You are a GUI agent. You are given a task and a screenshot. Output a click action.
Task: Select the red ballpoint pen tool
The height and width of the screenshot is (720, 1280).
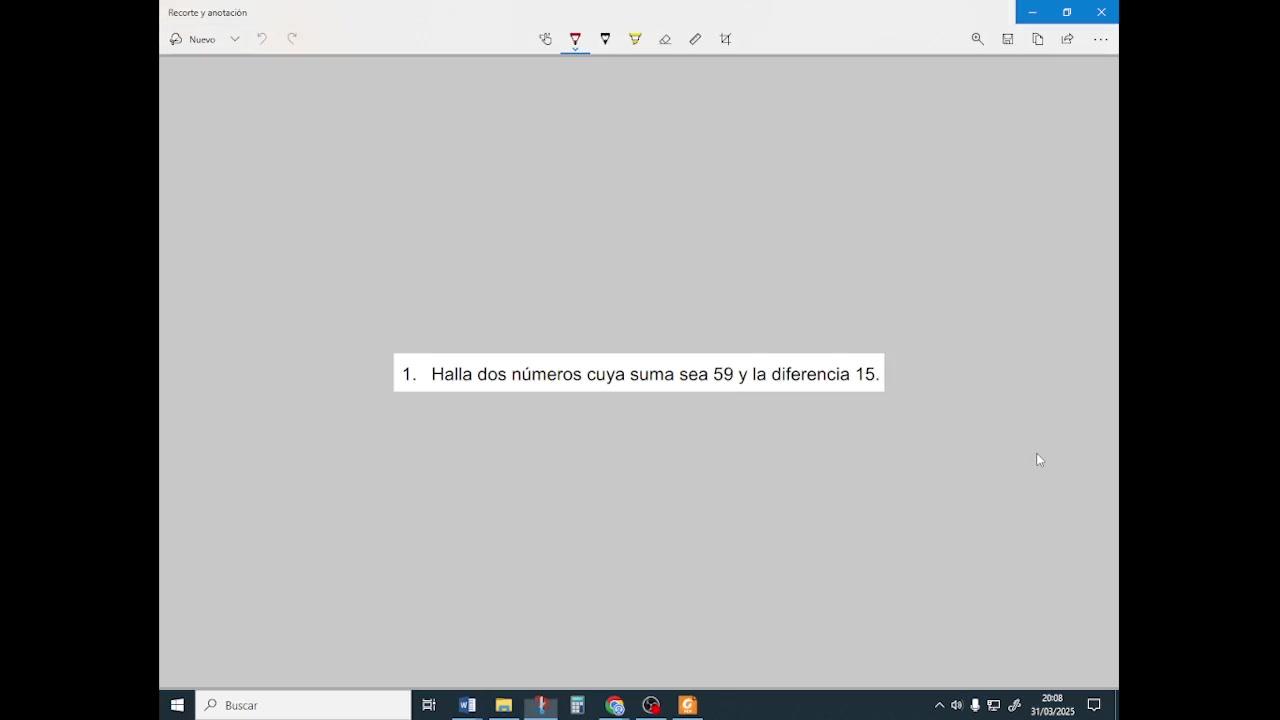575,39
